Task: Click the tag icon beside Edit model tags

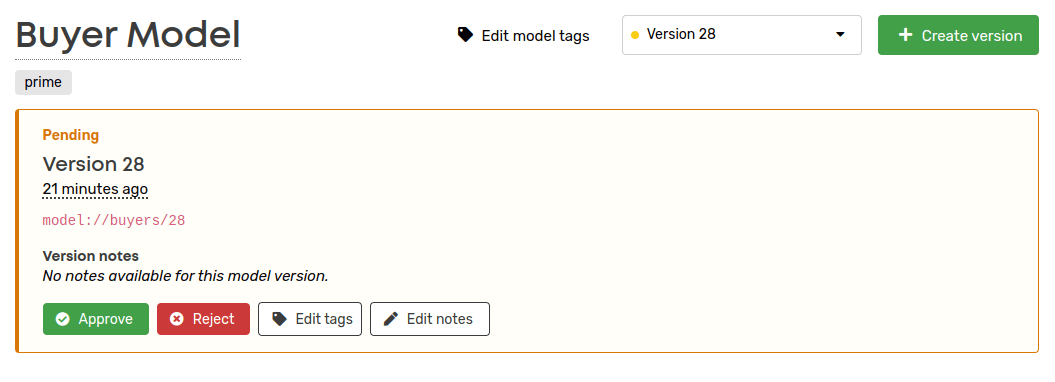Action: click(466, 35)
